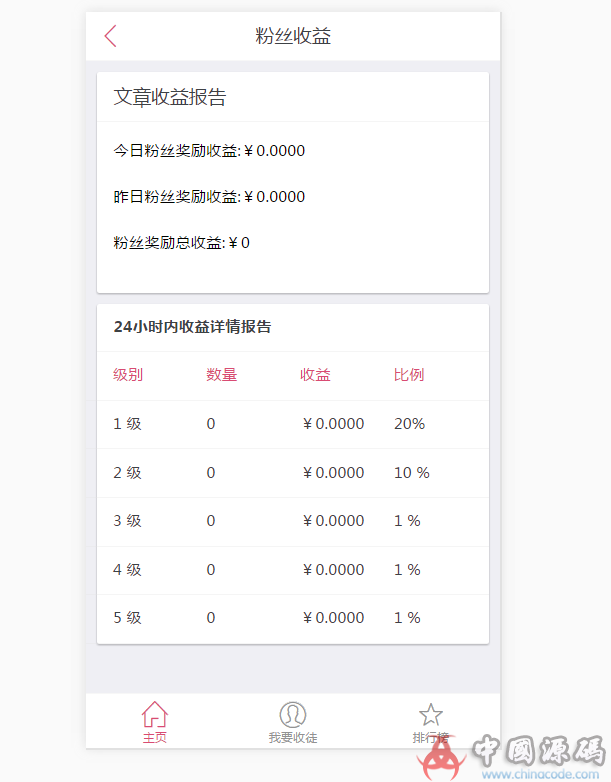Click the 粉丝收益 page title
This screenshot has height=782, width=611.
click(293, 36)
